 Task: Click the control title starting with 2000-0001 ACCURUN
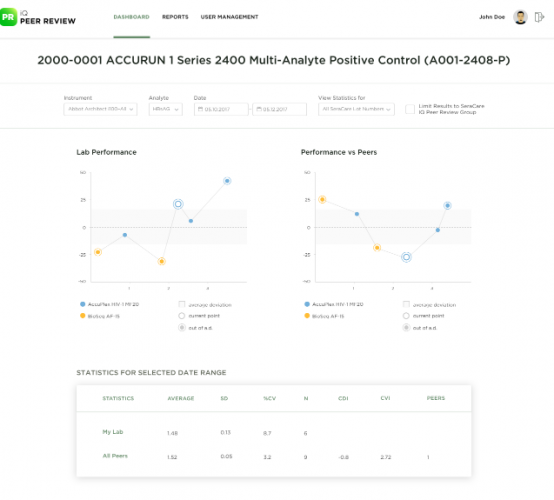[274, 60]
